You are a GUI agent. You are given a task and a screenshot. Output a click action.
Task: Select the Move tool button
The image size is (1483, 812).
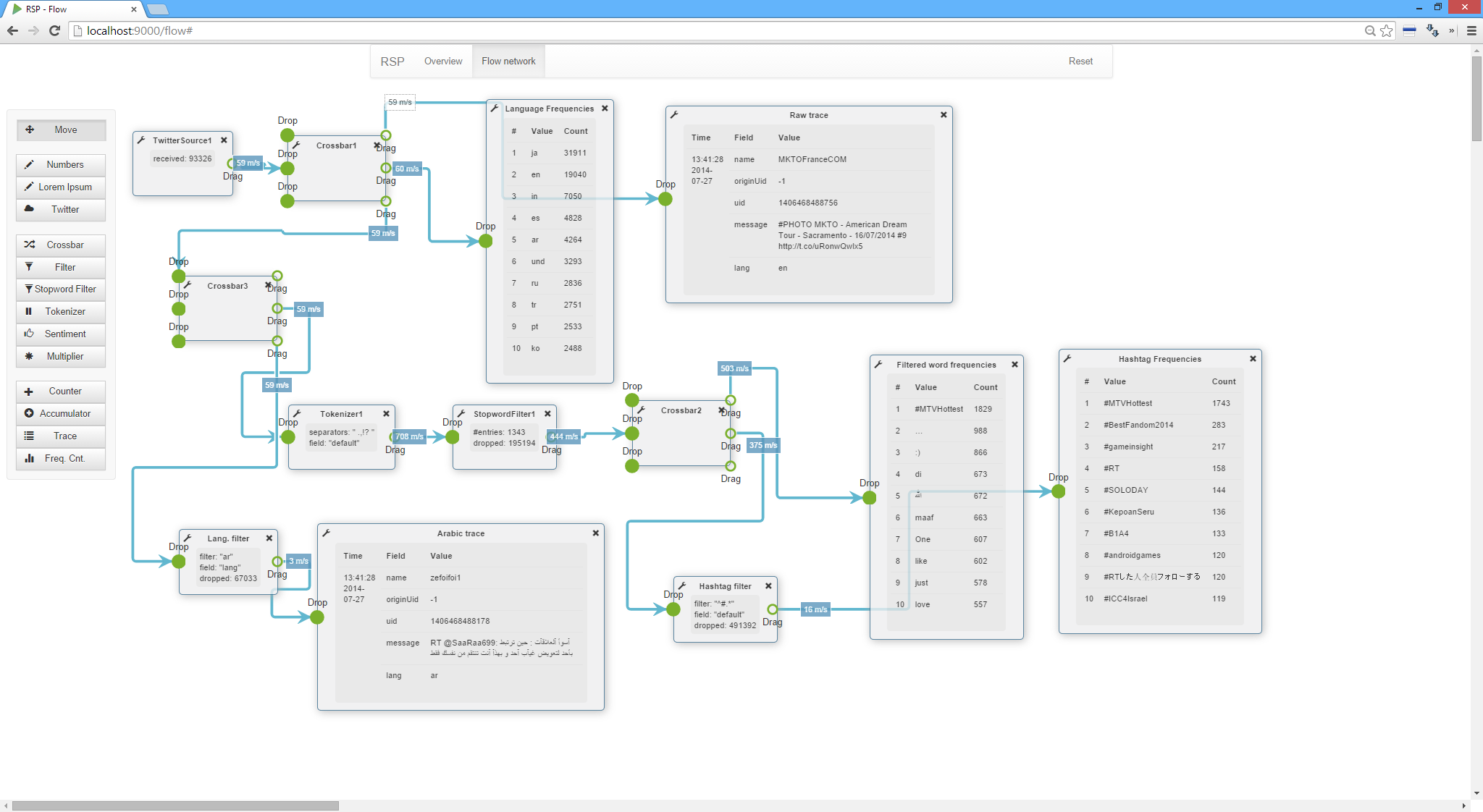pos(61,130)
